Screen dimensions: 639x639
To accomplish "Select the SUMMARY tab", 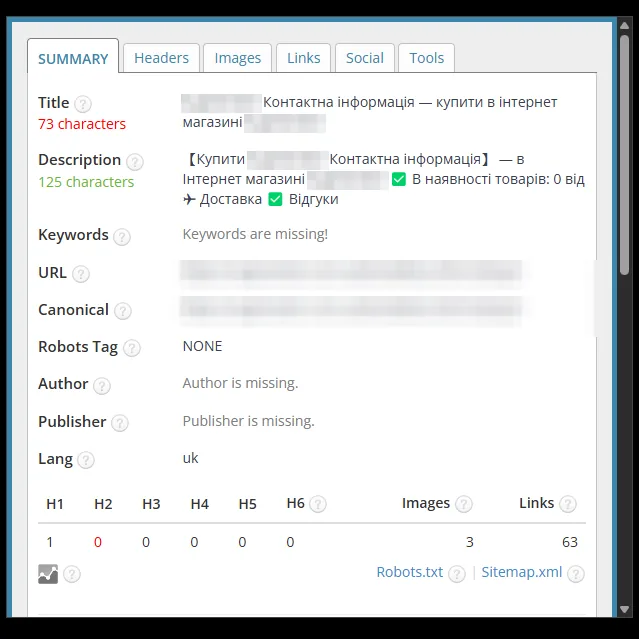I will pos(73,58).
